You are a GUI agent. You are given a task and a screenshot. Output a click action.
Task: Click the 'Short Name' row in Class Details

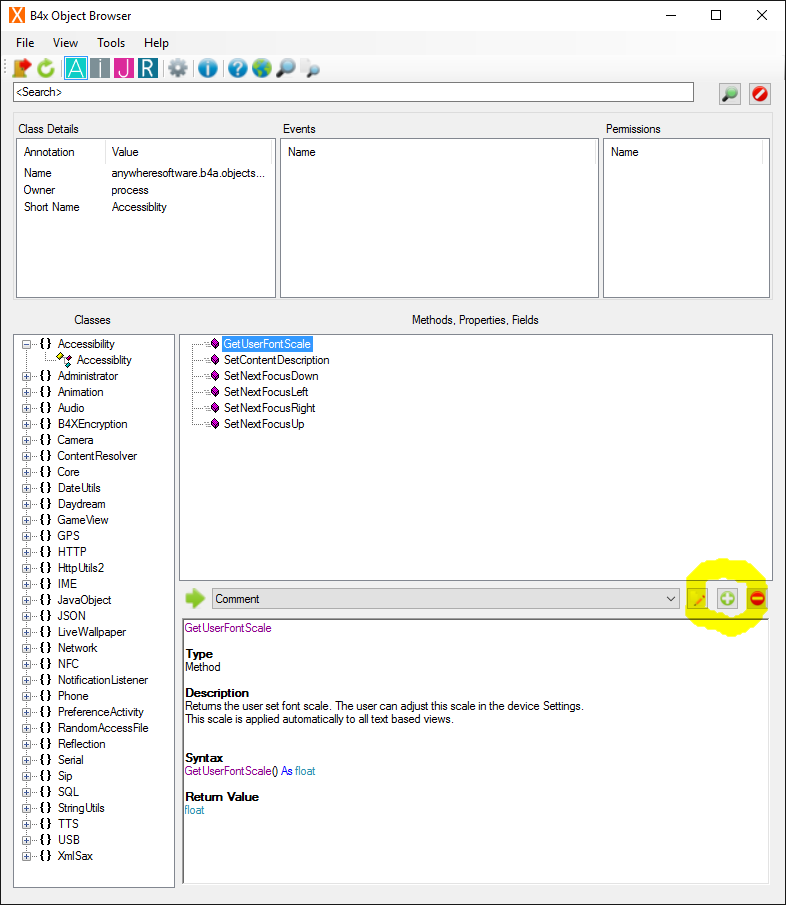coord(145,207)
